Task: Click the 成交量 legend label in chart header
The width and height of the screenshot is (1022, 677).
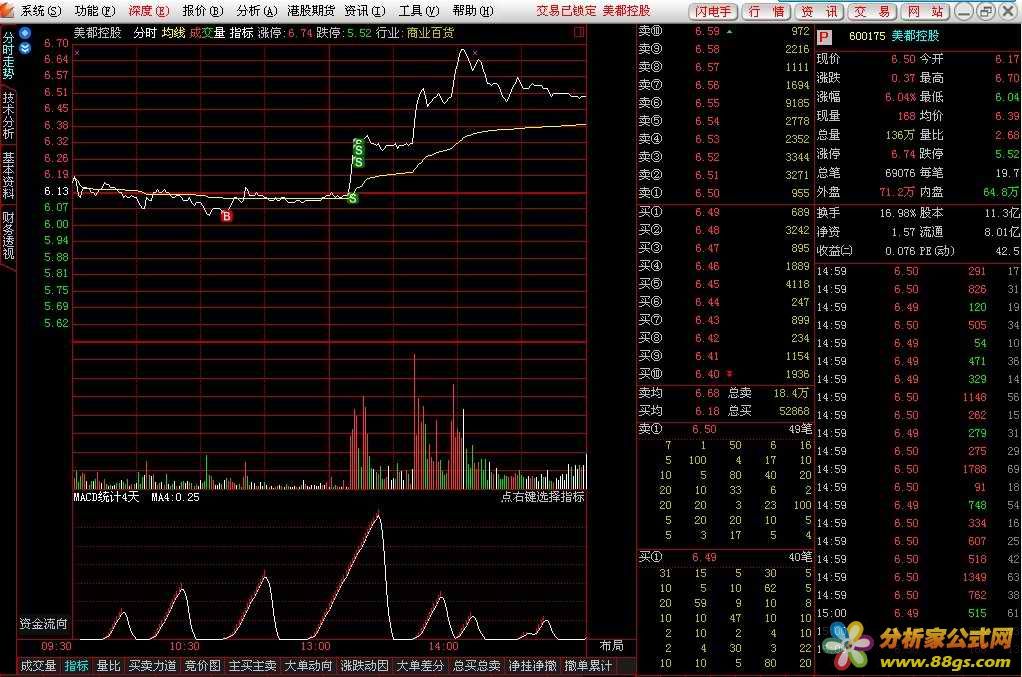Action: click(x=207, y=33)
